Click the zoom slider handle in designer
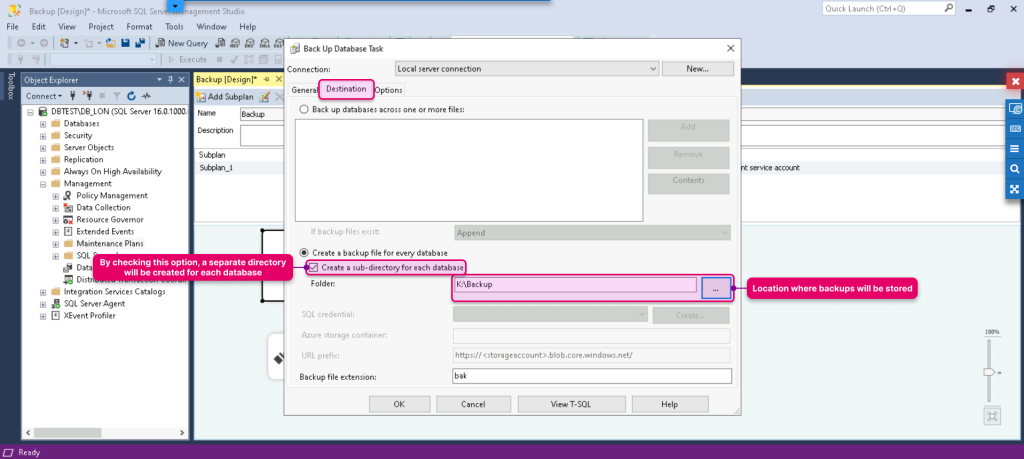 pyautogui.click(x=989, y=372)
